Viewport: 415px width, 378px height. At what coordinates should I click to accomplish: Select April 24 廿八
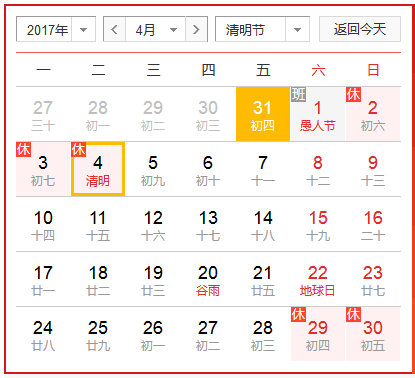(x=43, y=334)
